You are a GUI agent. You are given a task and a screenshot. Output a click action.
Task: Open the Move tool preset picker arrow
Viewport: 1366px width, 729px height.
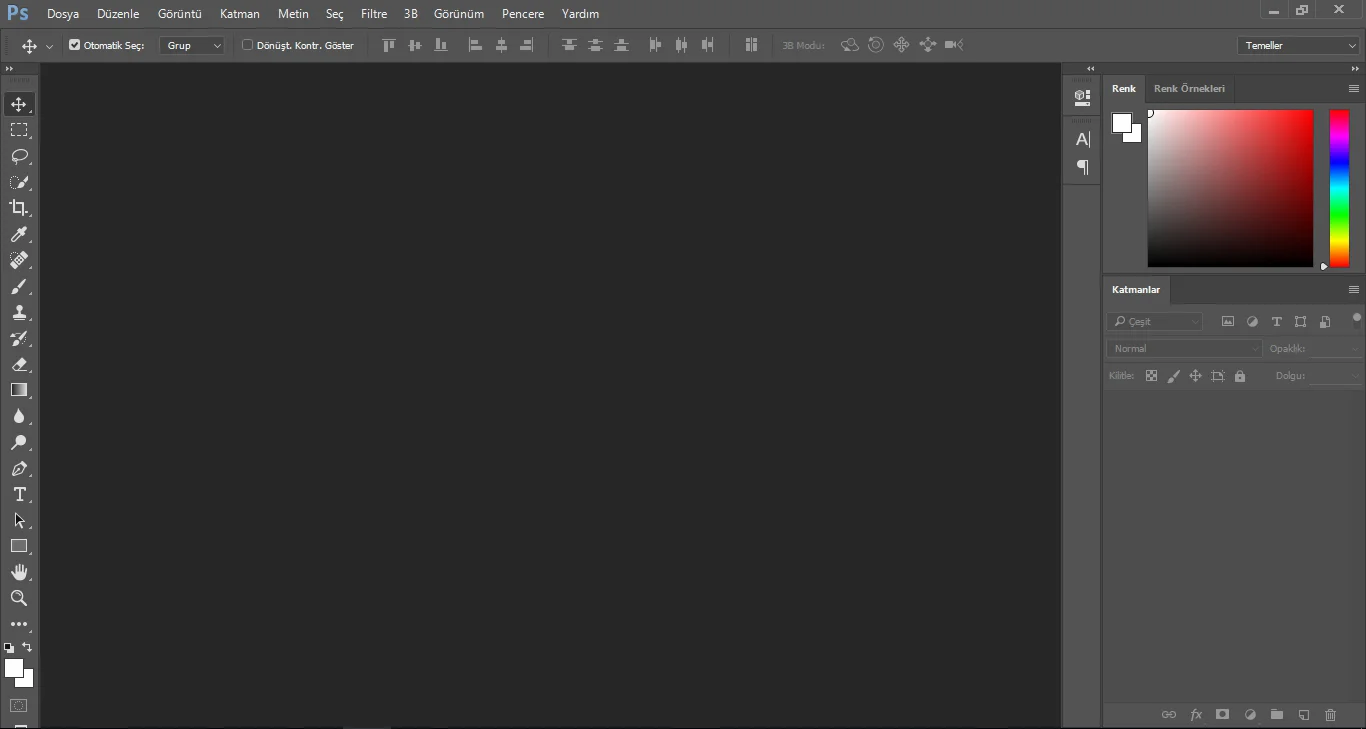(49, 46)
